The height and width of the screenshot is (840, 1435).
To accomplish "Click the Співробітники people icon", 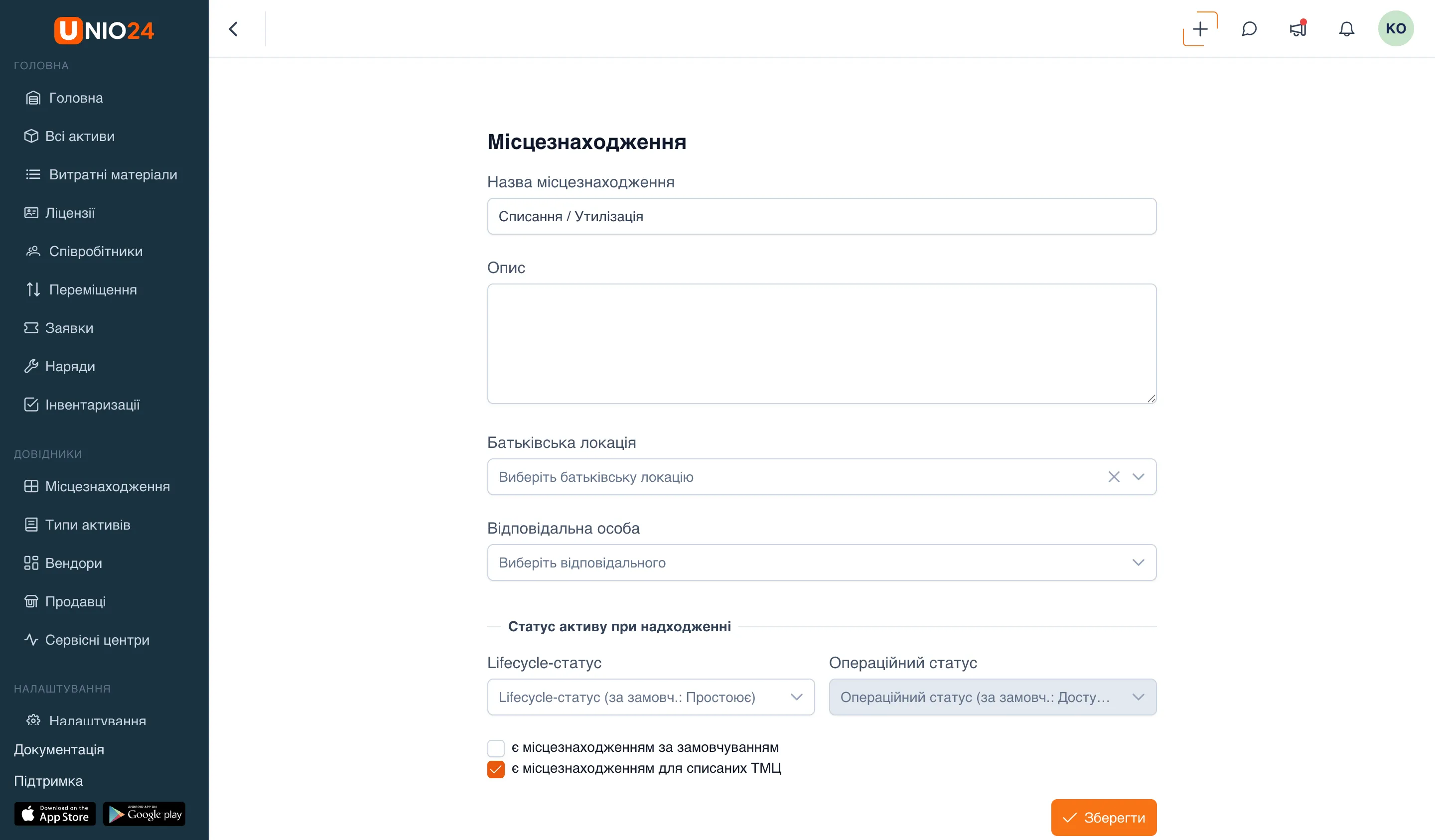I will click(33, 251).
